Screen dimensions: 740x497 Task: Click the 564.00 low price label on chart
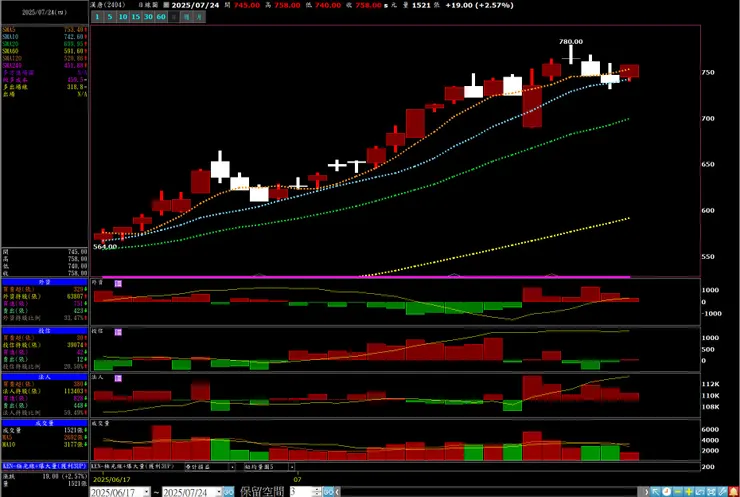point(105,246)
